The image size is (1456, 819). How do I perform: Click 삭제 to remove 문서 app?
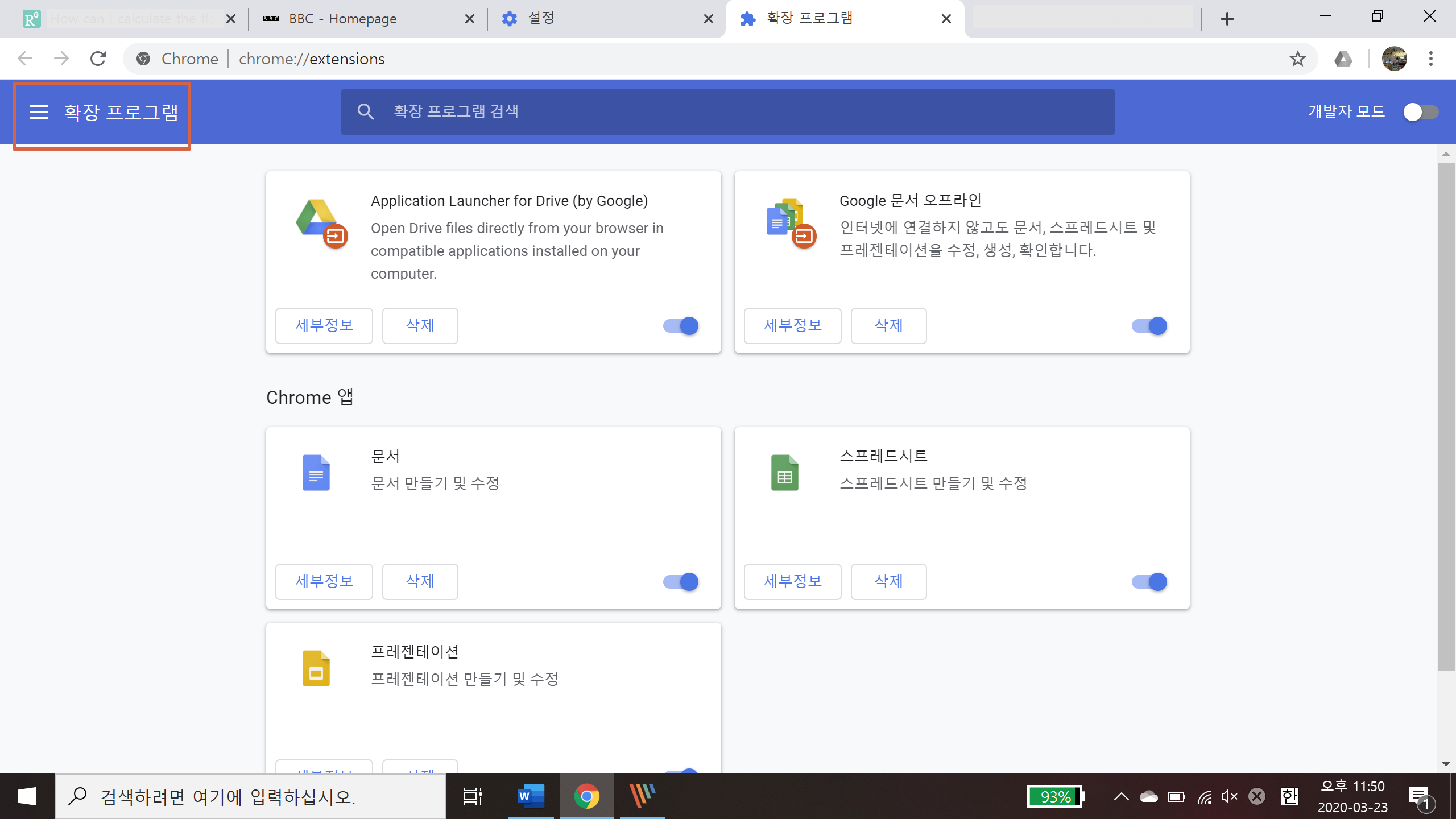click(x=420, y=582)
